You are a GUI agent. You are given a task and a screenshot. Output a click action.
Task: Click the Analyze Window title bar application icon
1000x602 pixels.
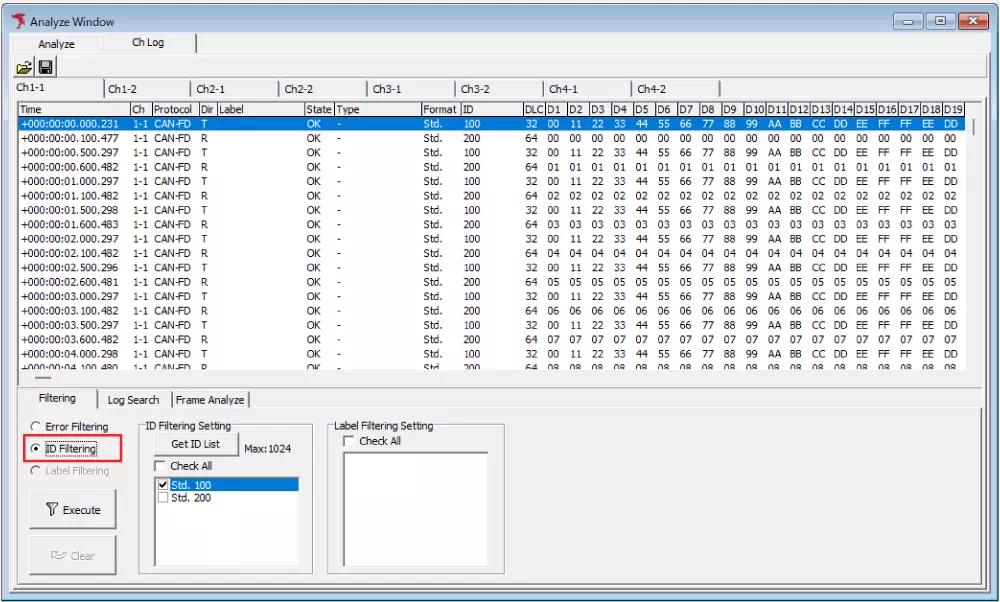coord(18,20)
